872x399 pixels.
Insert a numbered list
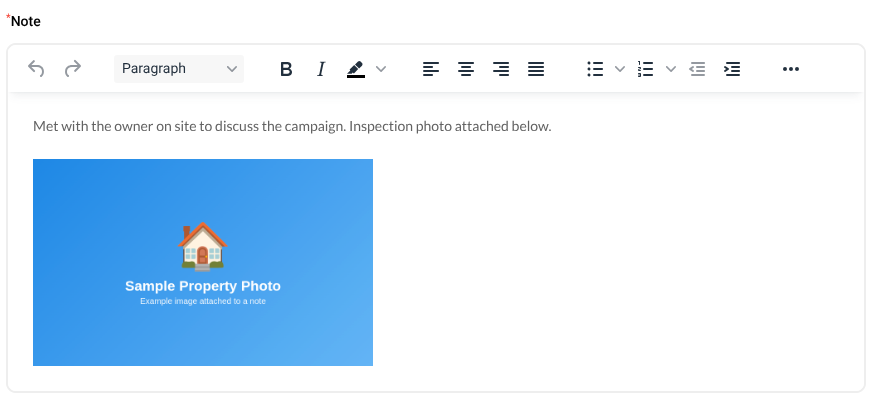(646, 69)
